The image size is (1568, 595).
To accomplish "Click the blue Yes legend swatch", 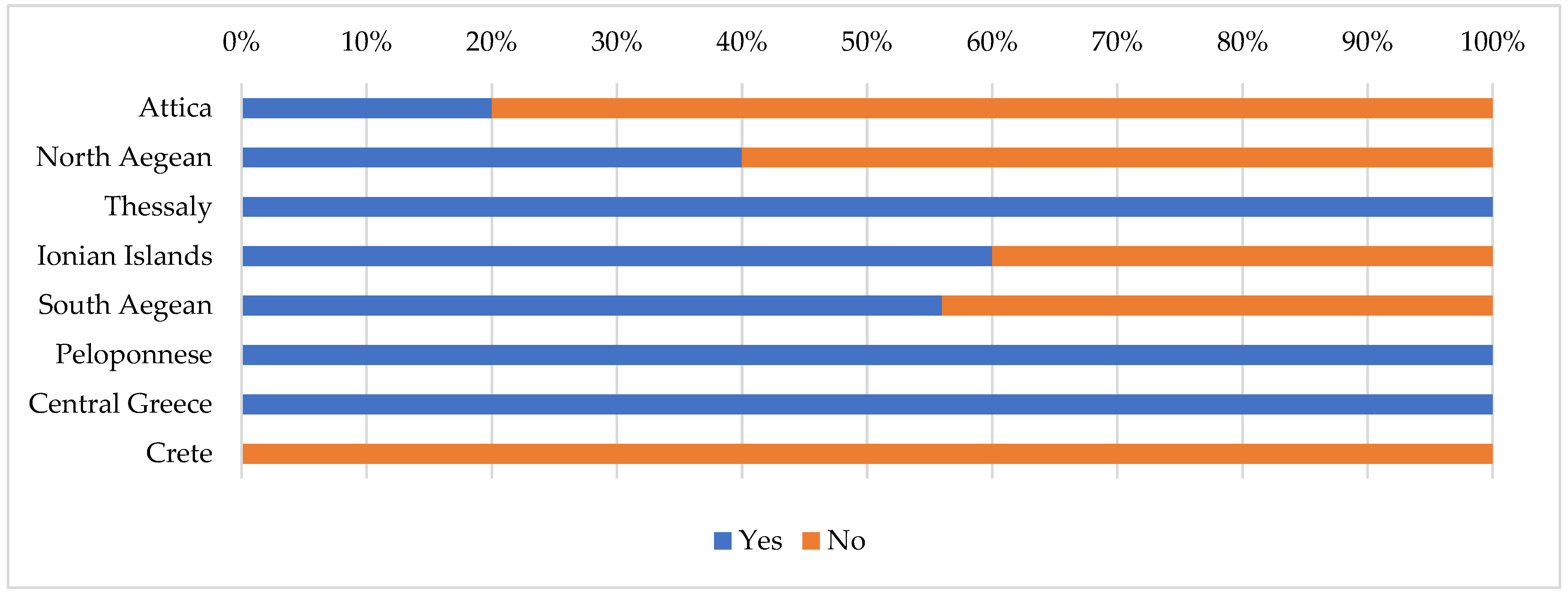I will pos(722,541).
